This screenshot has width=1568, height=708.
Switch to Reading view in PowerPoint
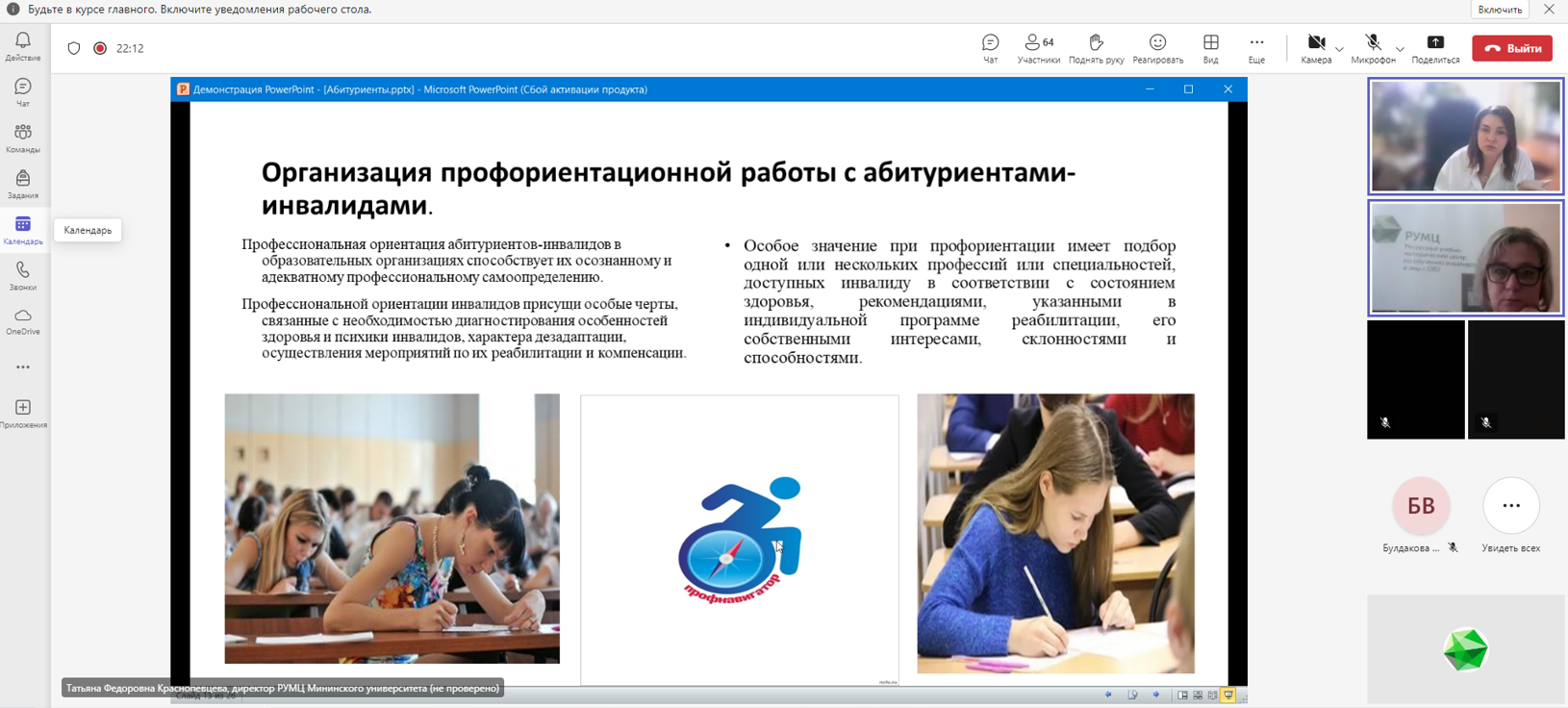coord(1213,695)
